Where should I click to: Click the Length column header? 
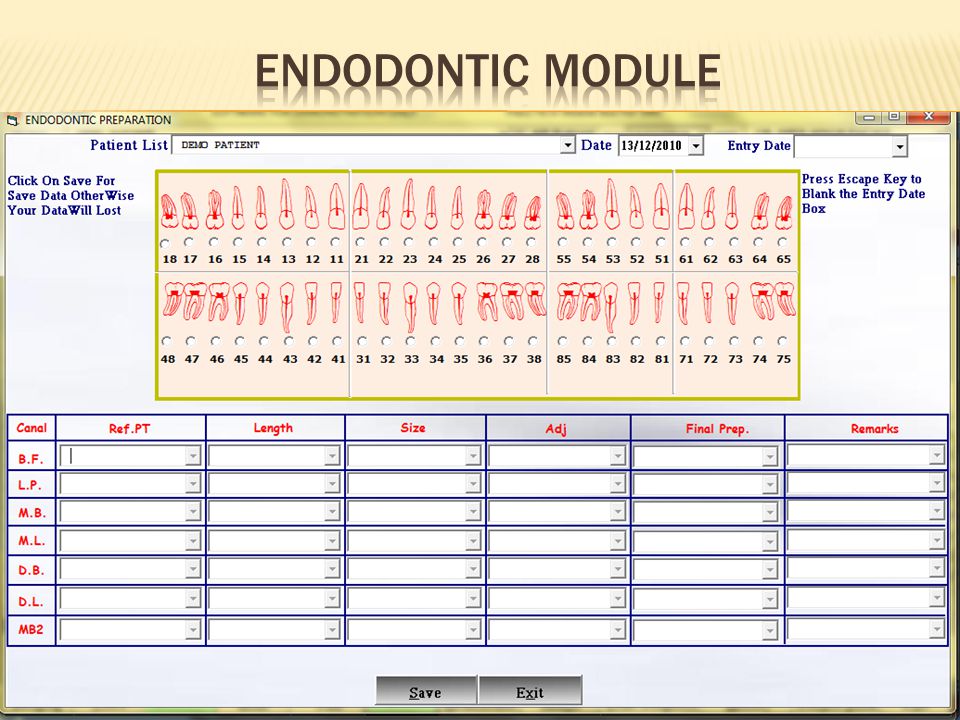pyautogui.click(x=274, y=428)
